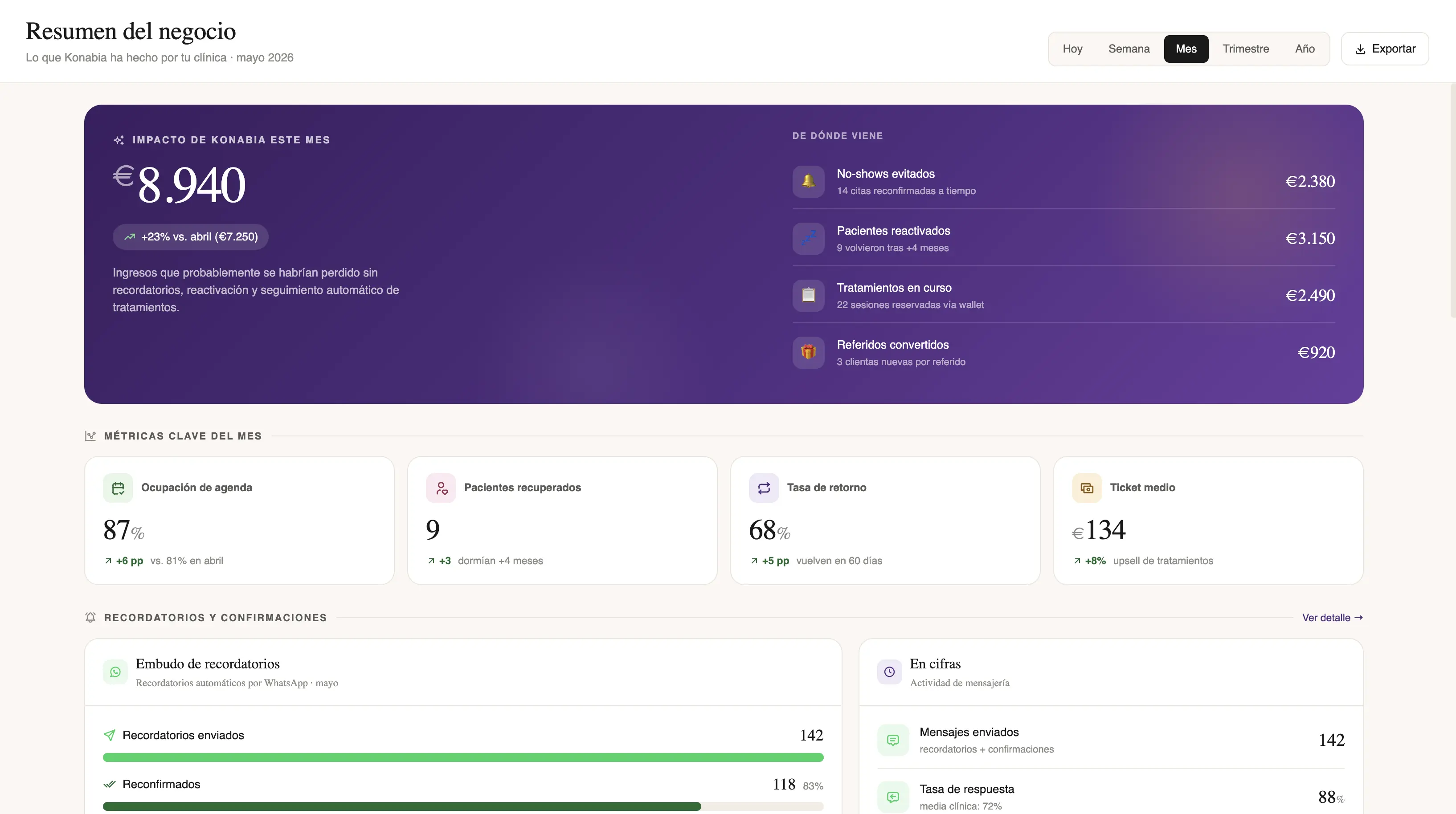Screen dimensions: 1456x814
Task: Click the sleeping zzz icon for Pacientes reactivados
Action: point(808,238)
